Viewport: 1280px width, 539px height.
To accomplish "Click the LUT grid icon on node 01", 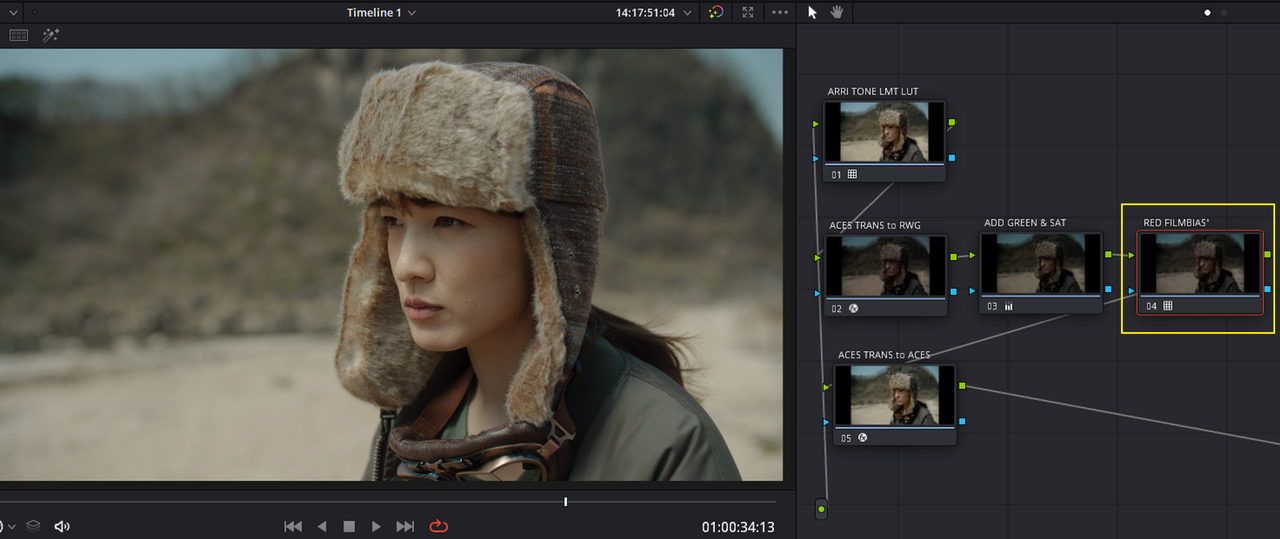I will [x=853, y=174].
